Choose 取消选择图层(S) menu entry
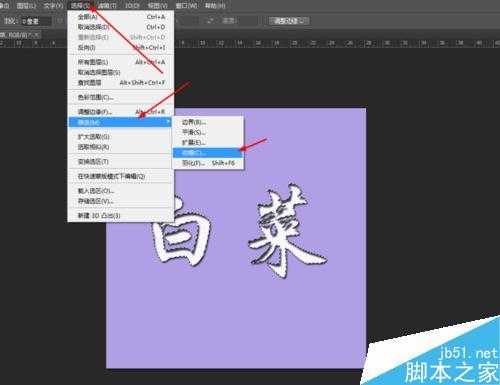 (121, 72)
